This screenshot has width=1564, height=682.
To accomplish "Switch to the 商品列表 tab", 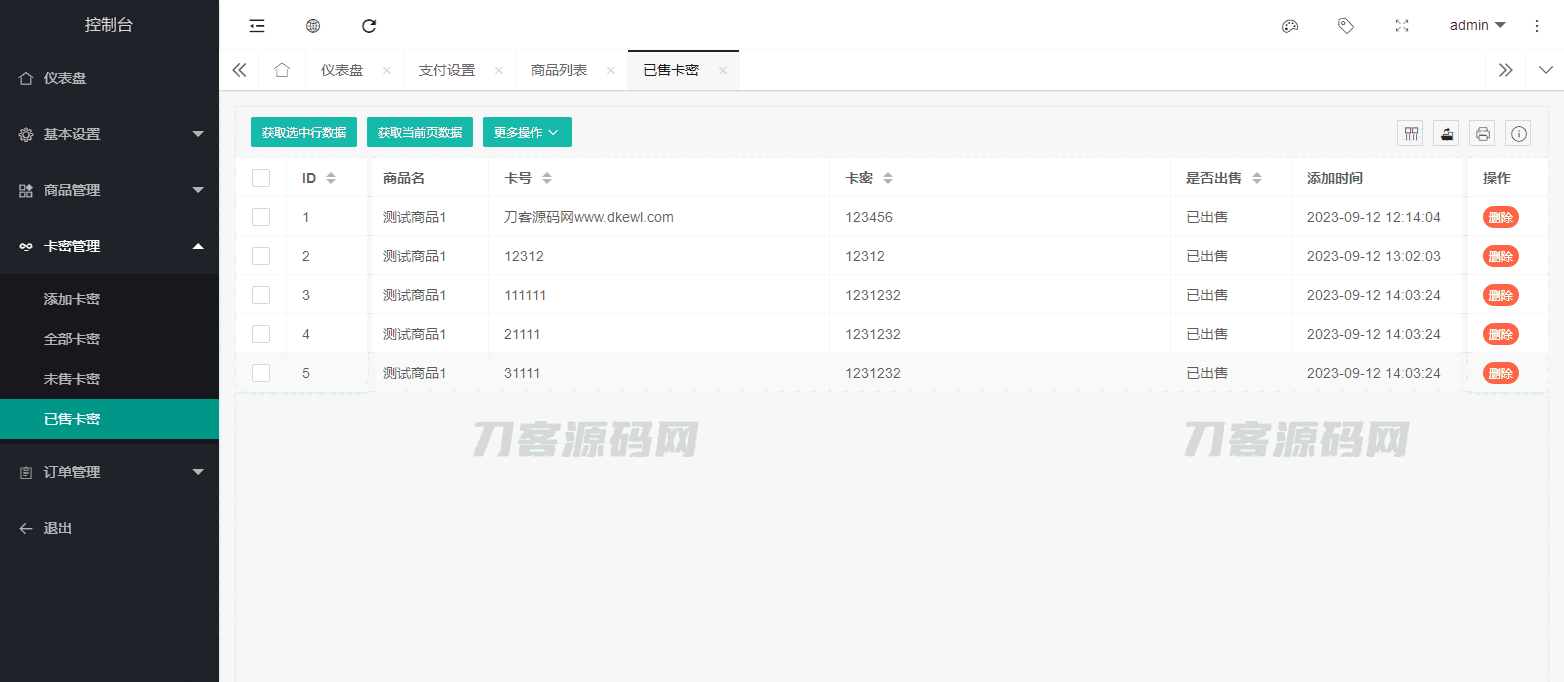I will pyautogui.click(x=559, y=70).
